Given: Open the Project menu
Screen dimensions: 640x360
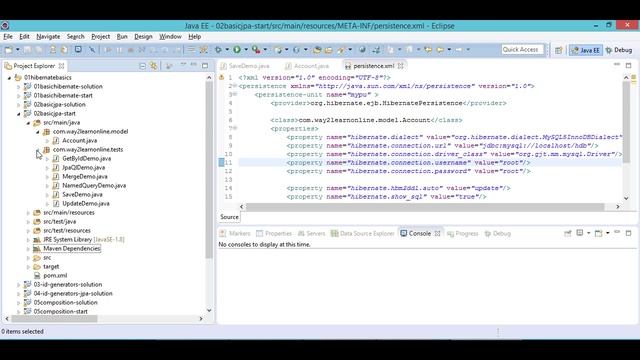Looking at the screenshot, I should pos(100,36).
